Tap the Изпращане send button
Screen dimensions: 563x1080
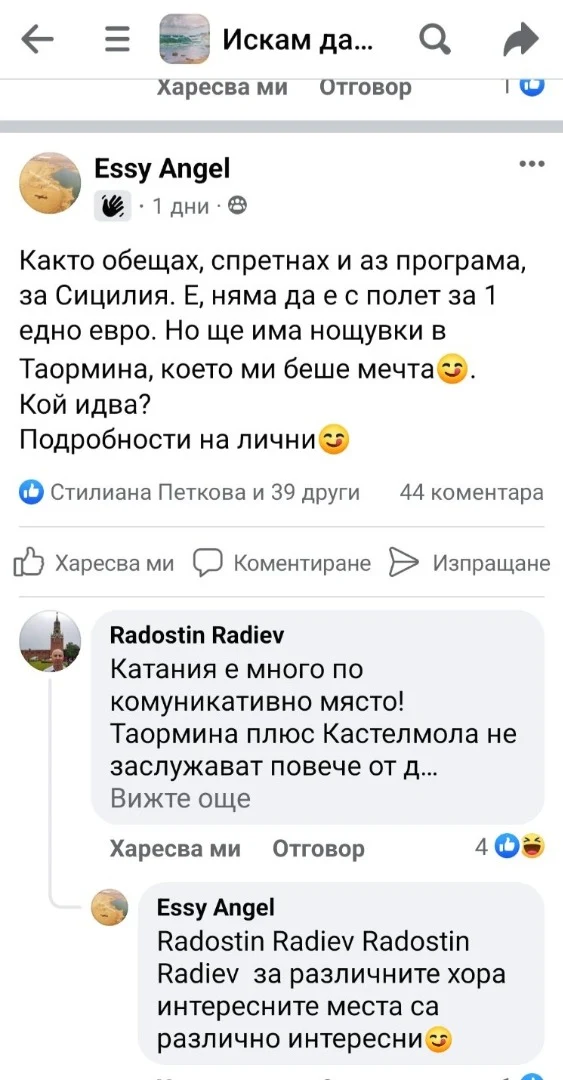click(x=469, y=564)
